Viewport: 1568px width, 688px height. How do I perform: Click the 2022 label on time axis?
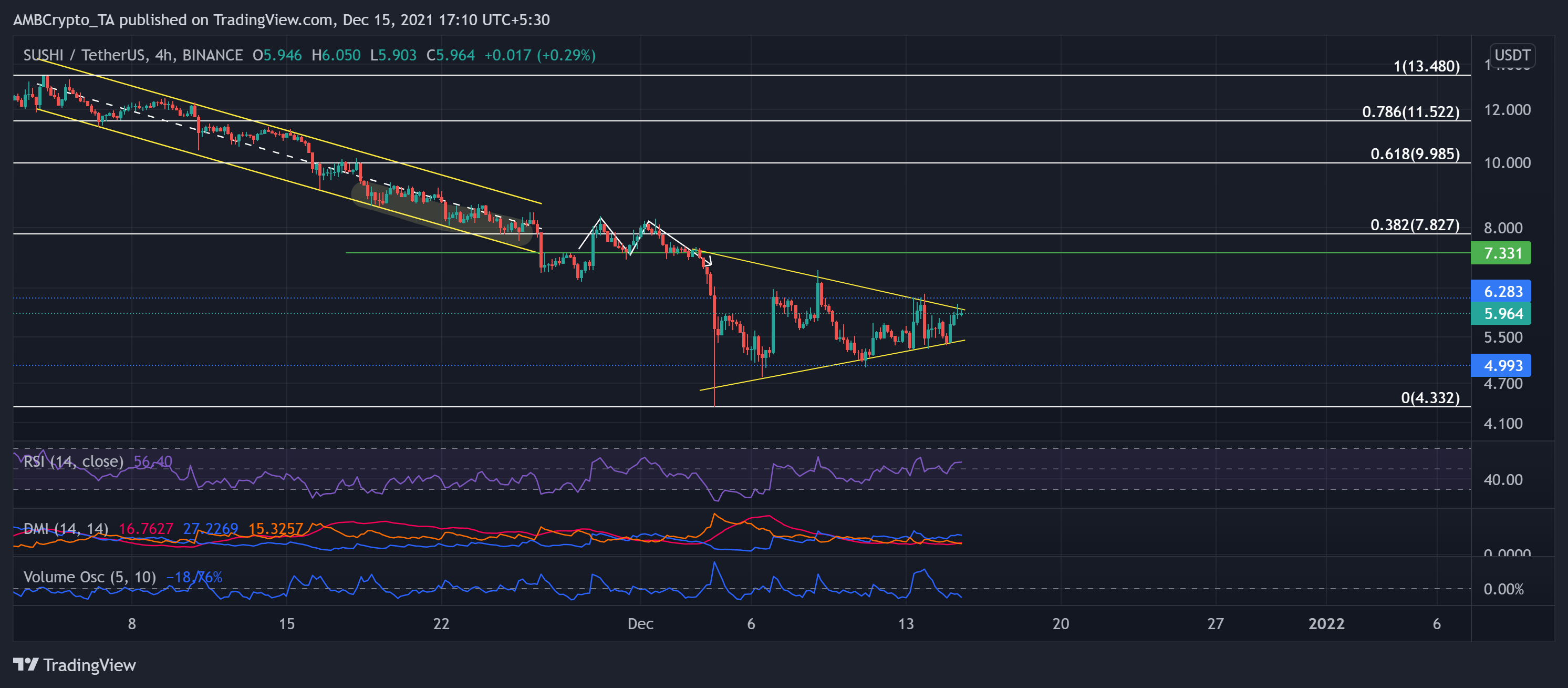coord(1326,623)
